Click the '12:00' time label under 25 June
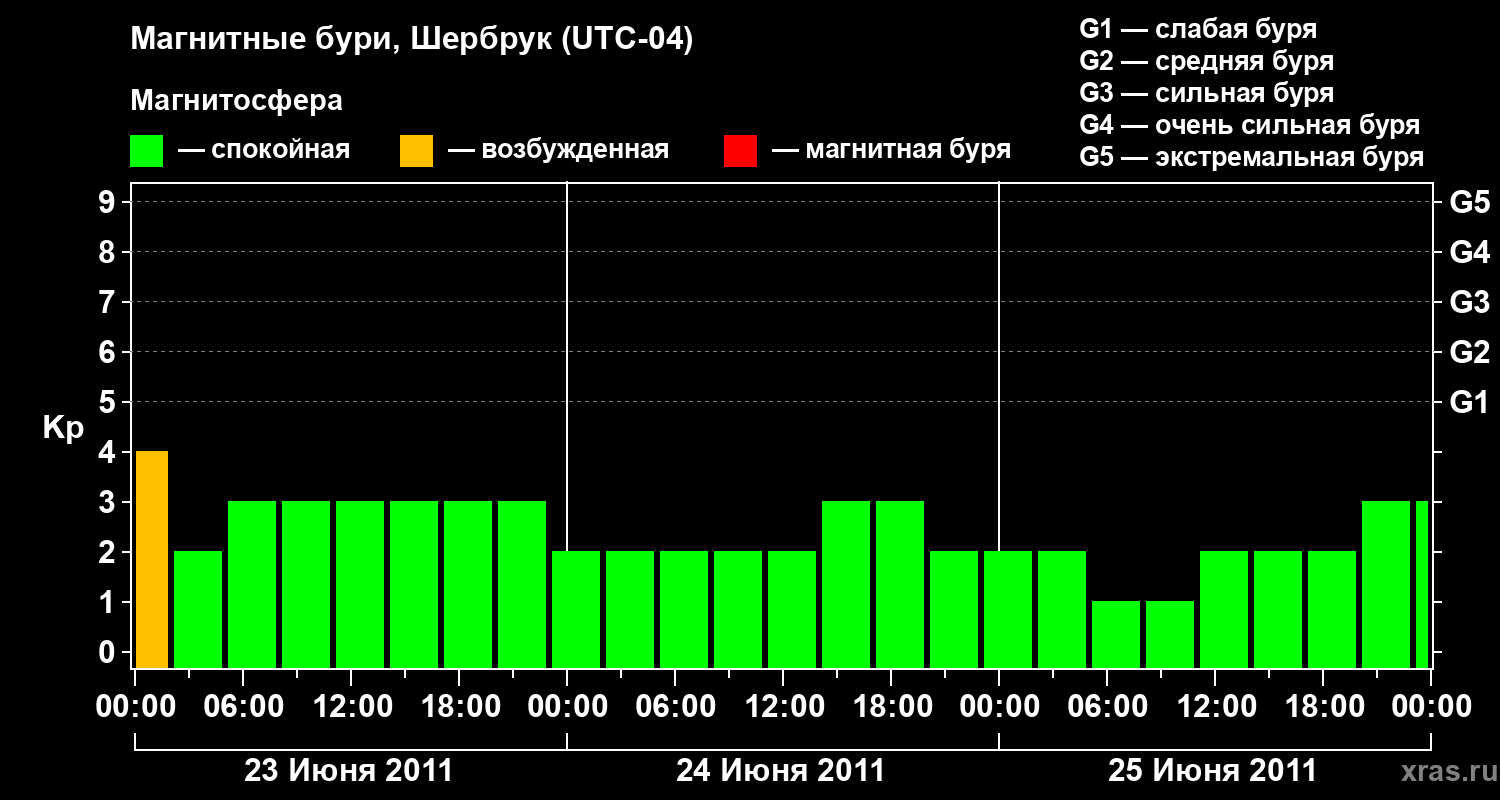This screenshot has width=1500, height=800. coord(1215,706)
